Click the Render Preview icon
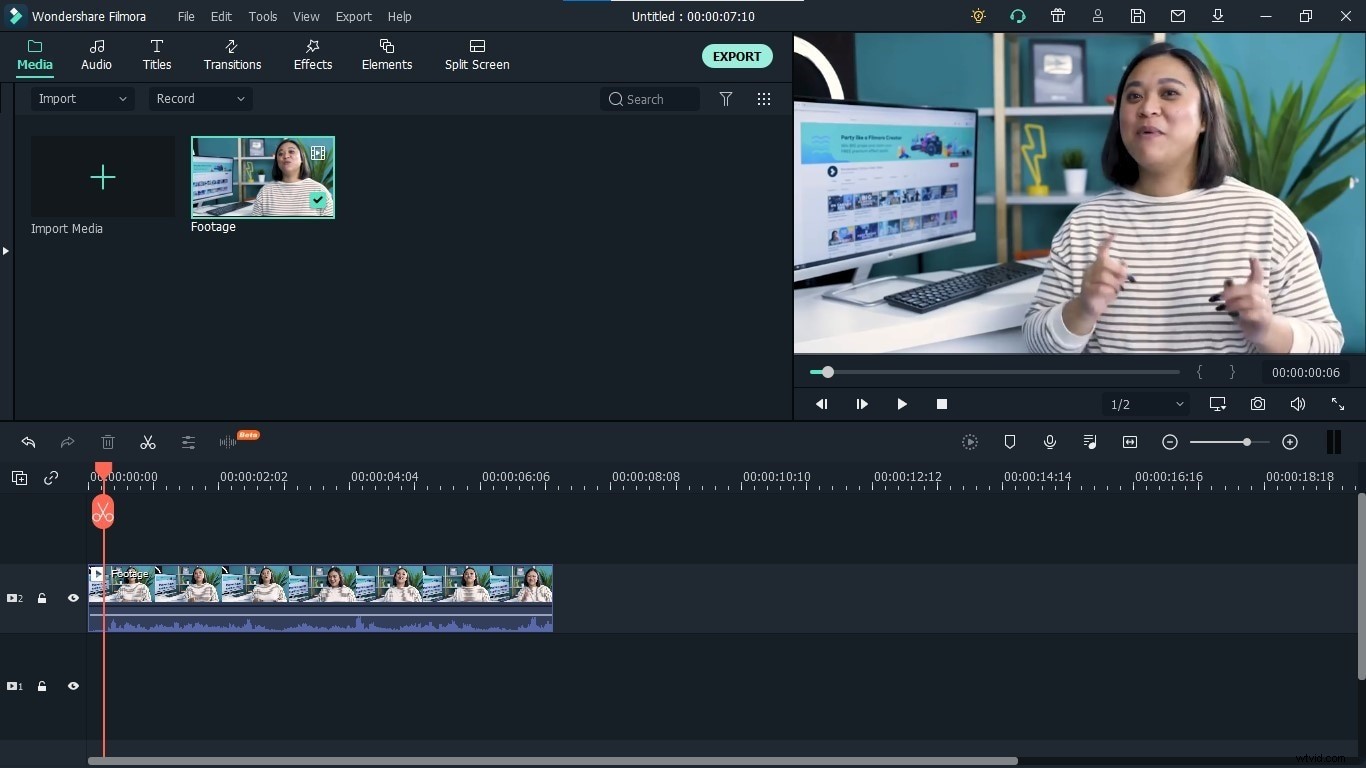 (969, 442)
